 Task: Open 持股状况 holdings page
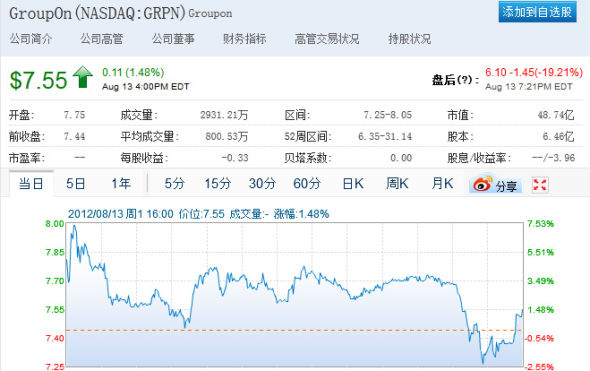pos(409,39)
